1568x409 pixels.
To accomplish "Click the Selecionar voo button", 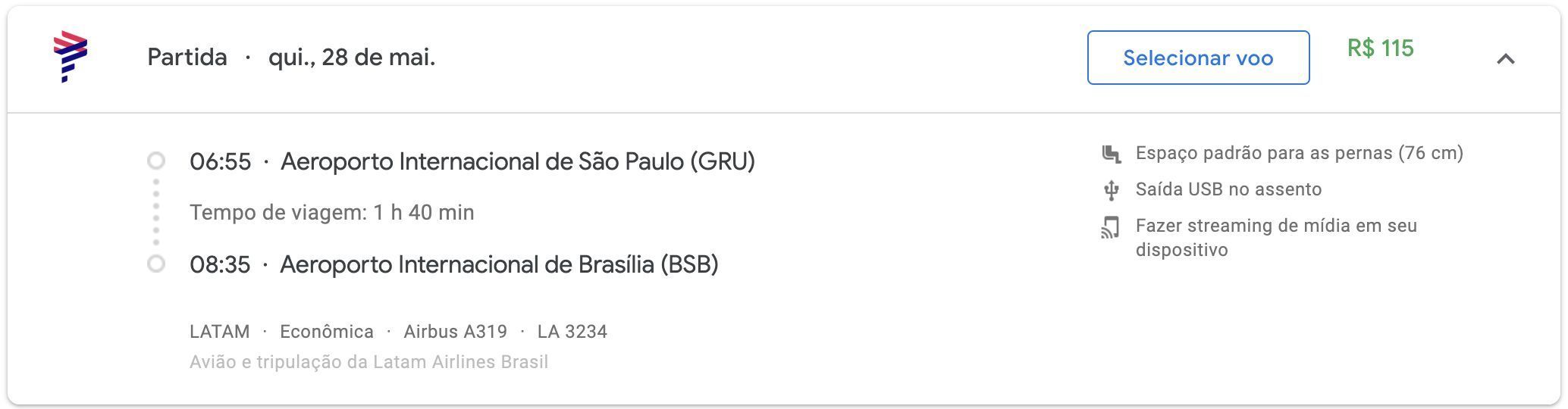I will 1198,58.
